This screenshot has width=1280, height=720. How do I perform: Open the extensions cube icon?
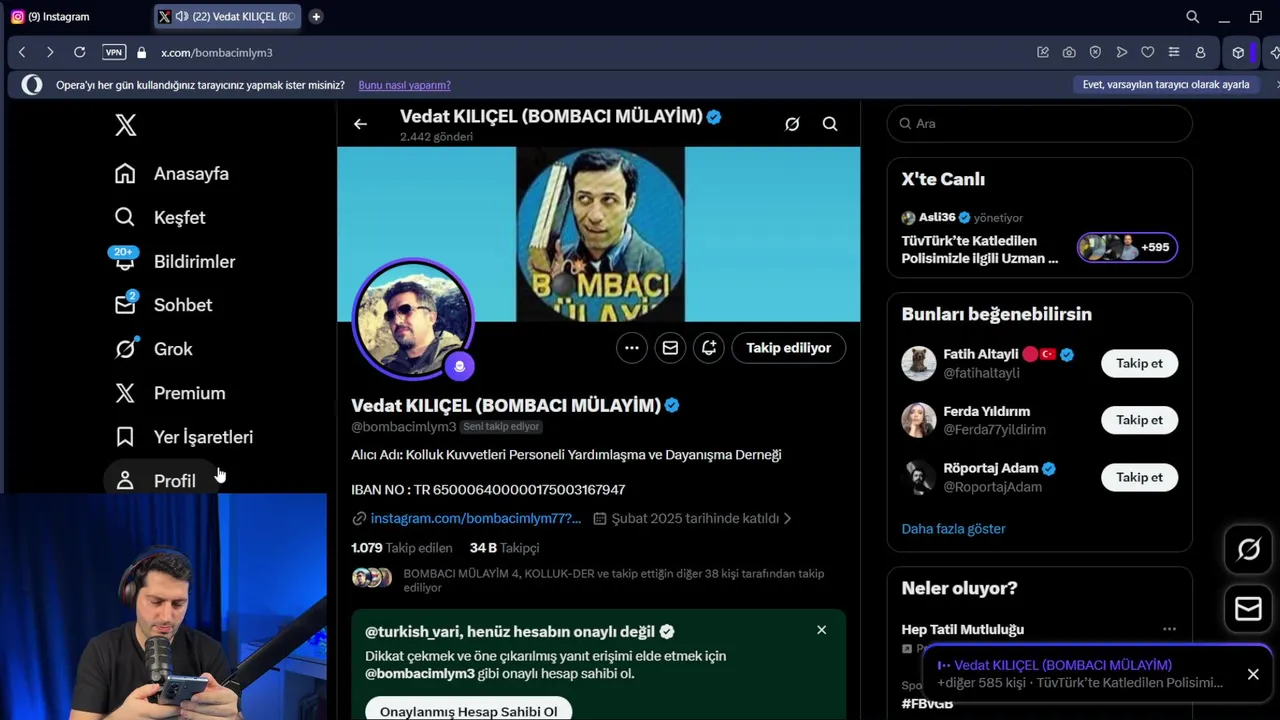1238,52
